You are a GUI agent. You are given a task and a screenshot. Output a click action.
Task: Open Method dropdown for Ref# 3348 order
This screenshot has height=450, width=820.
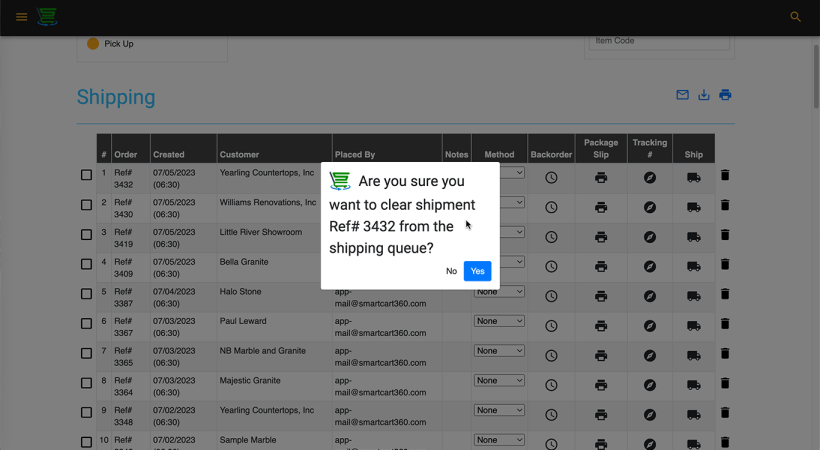pos(499,411)
